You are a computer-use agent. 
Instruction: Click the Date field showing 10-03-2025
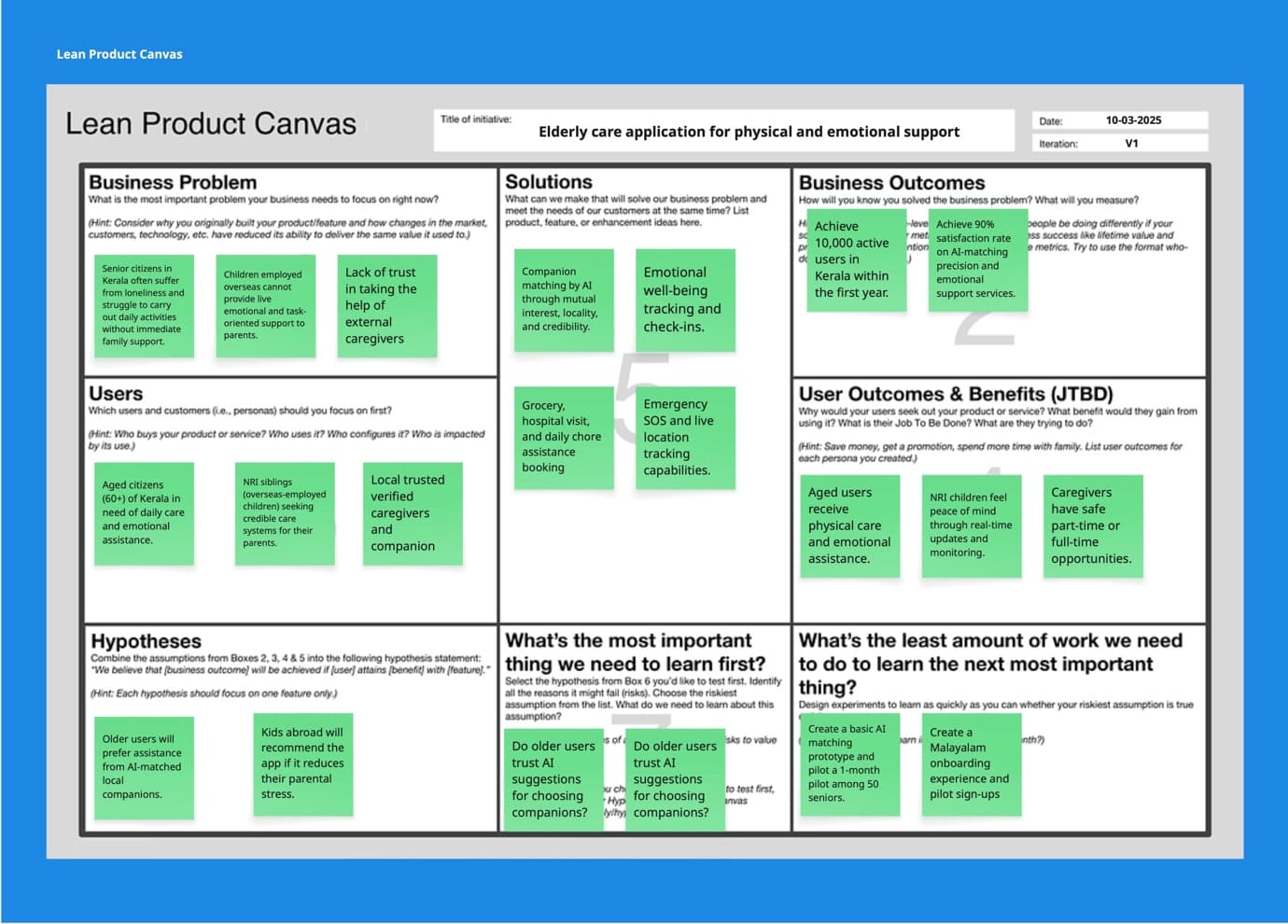click(x=1133, y=120)
